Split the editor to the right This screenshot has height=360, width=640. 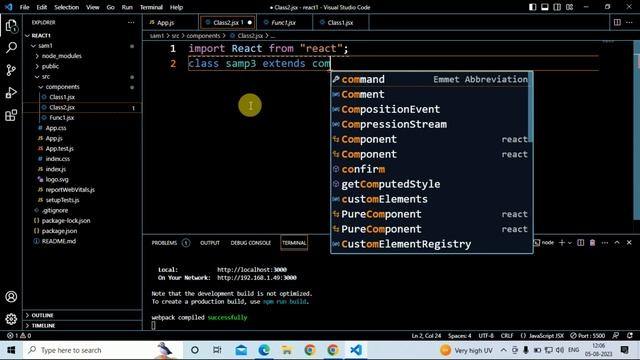click(617, 22)
